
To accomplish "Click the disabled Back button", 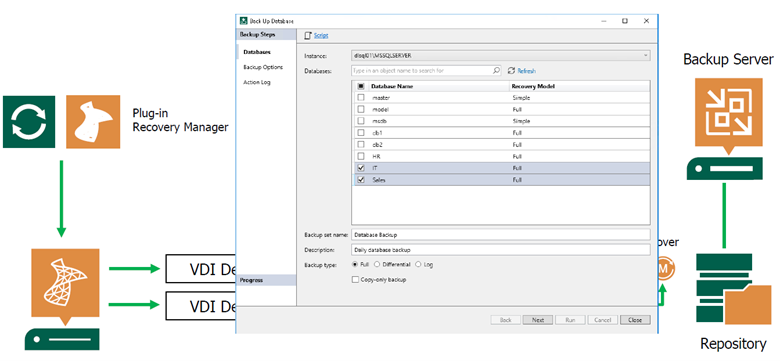I will [x=505, y=320].
